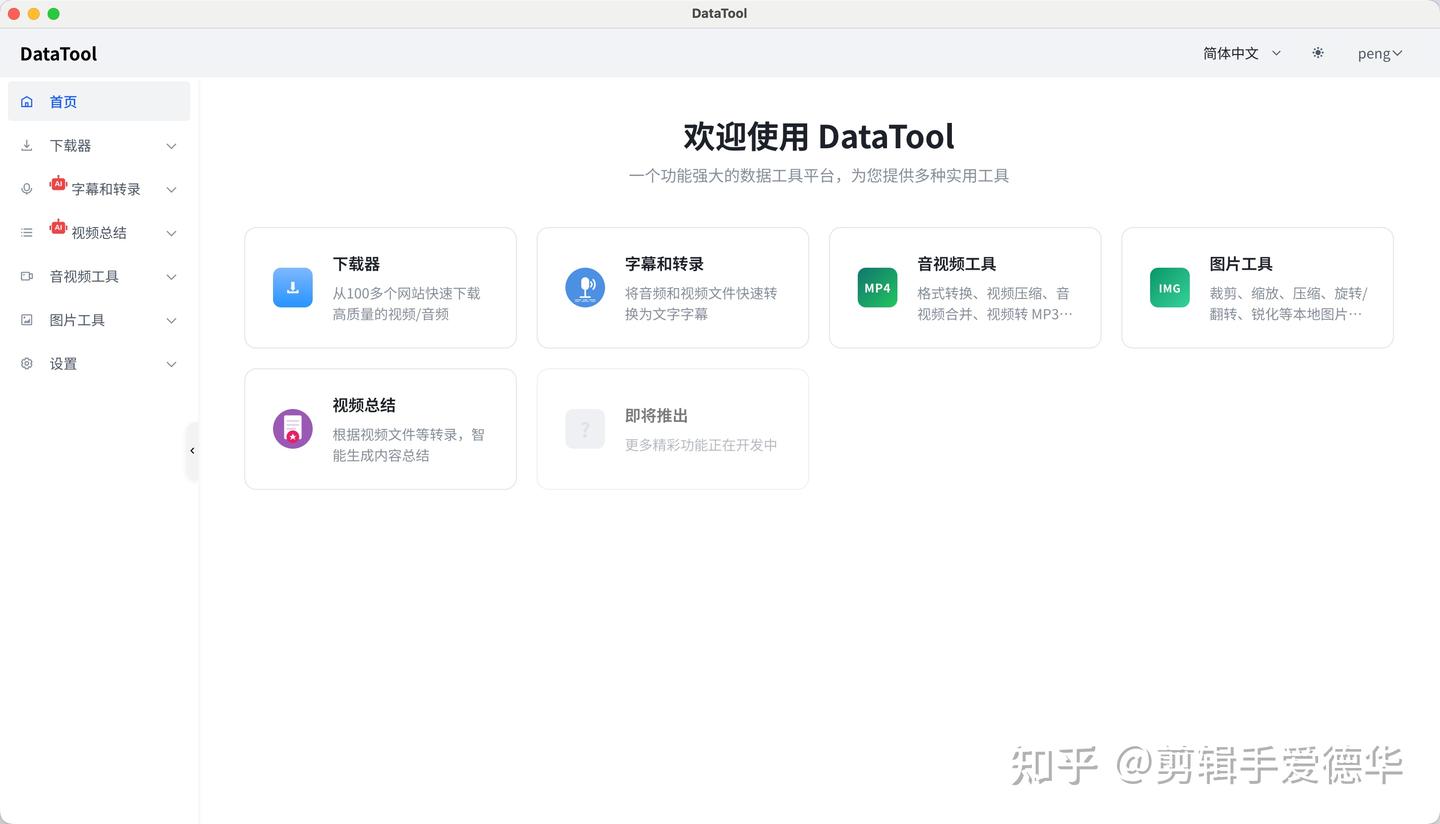1440x824 pixels.
Task: Open the 字幕和转录 card title
Action: pos(665,264)
